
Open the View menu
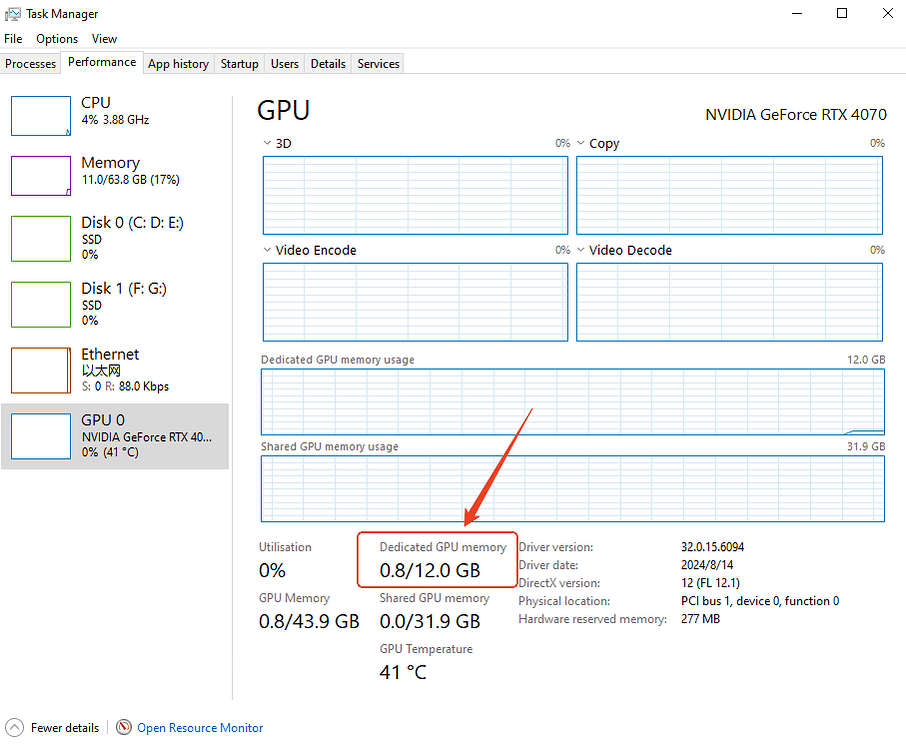pos(104,38)
